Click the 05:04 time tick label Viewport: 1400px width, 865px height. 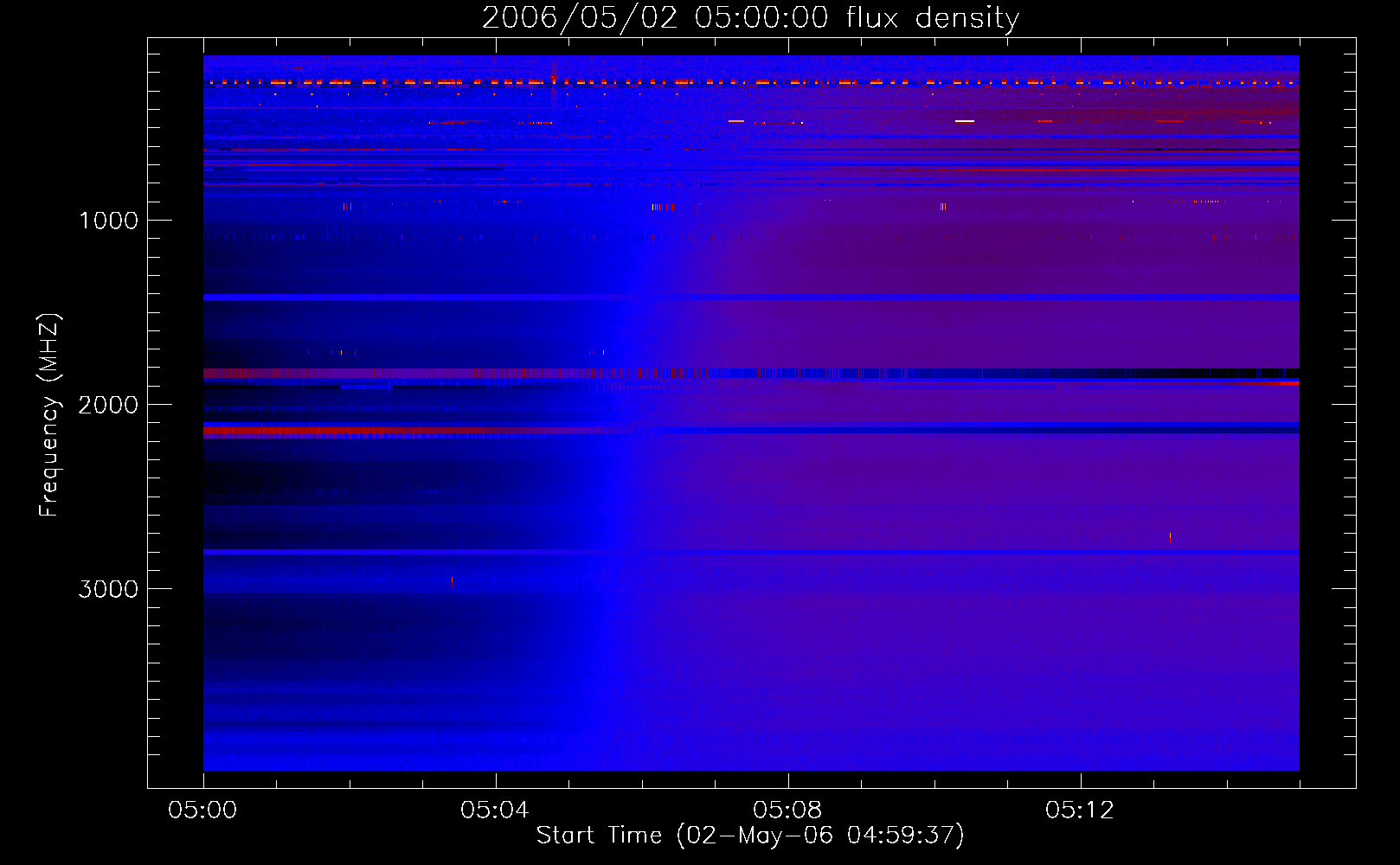[x=495, y=811]
